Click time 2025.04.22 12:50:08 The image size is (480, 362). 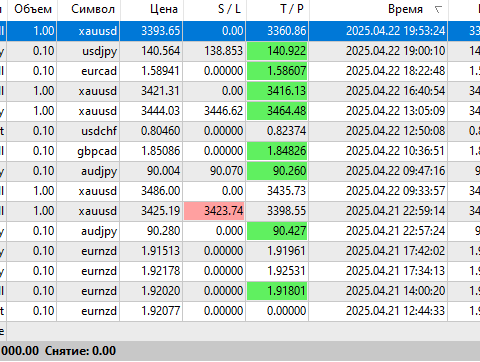[395, 131]
